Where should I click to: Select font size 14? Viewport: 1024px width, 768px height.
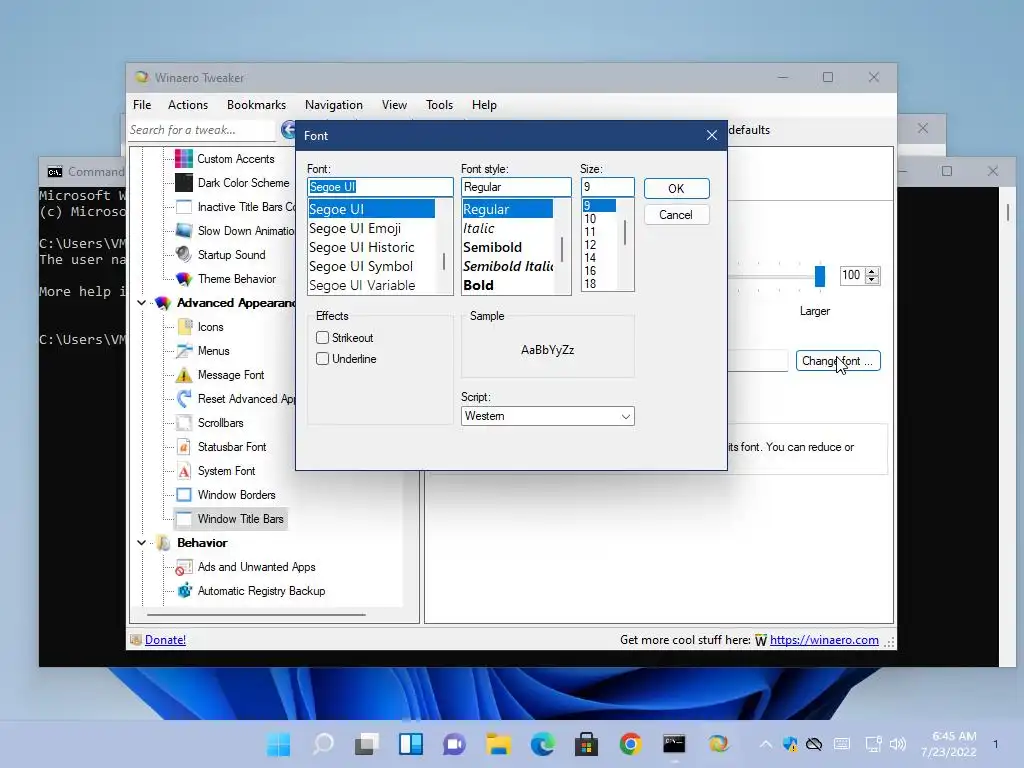tap(590, 258)
